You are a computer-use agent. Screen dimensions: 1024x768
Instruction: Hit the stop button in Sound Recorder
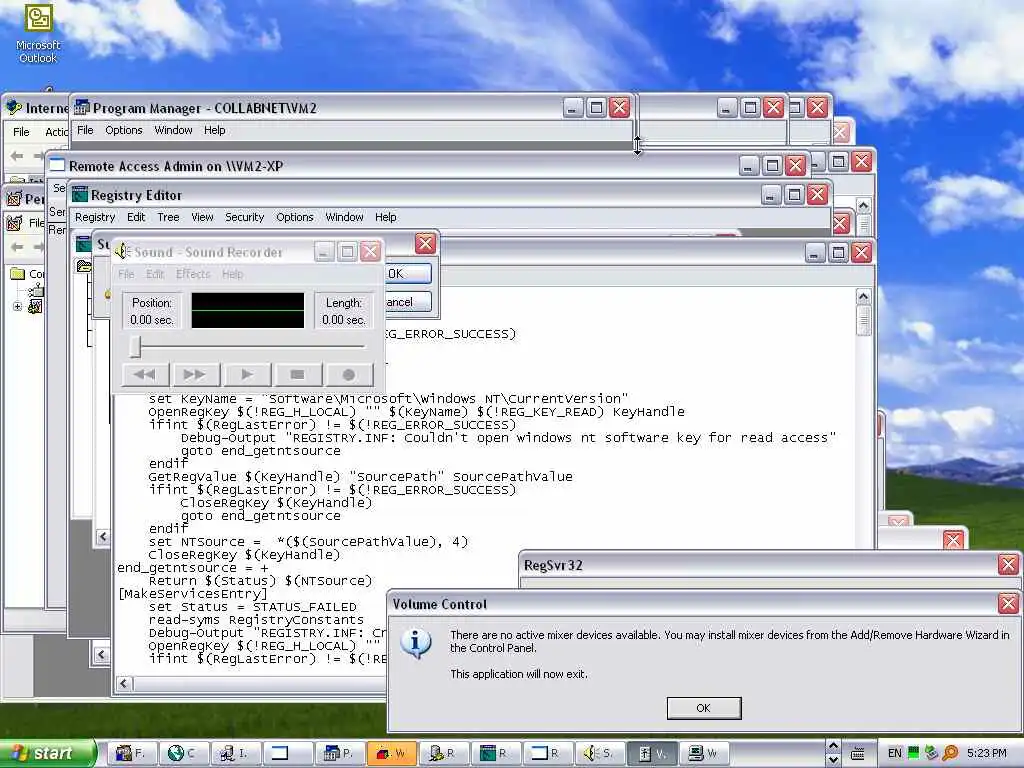coord(297,374)
